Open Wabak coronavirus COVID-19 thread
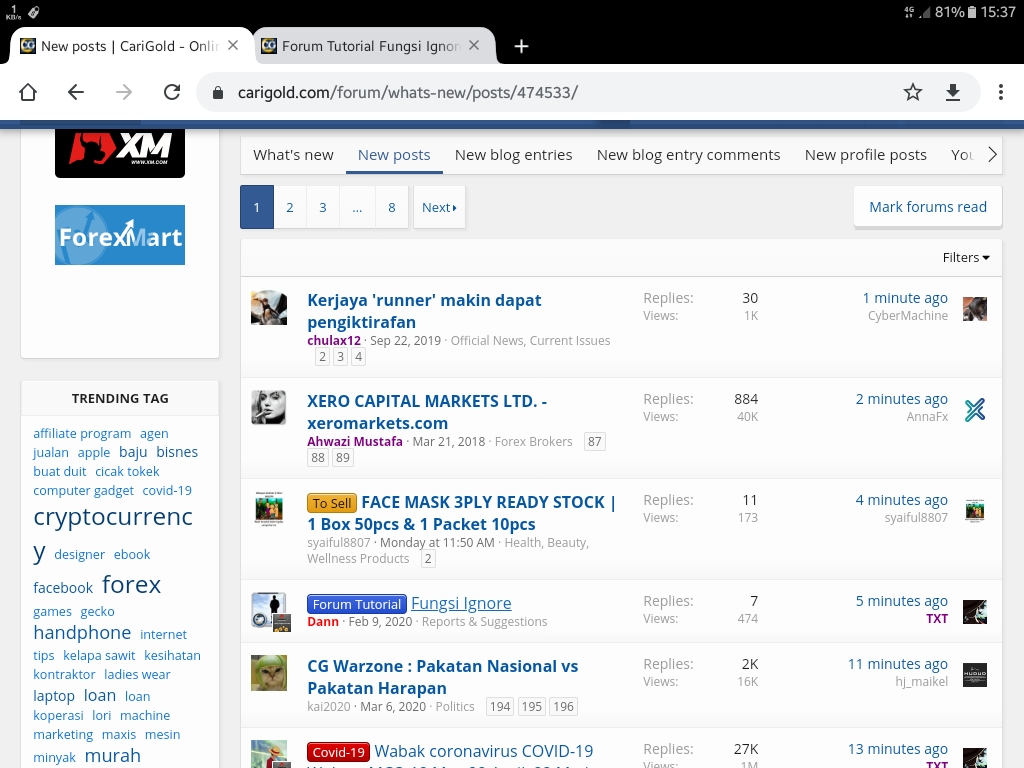This screenshot has height=768, width=1024. 483,752
